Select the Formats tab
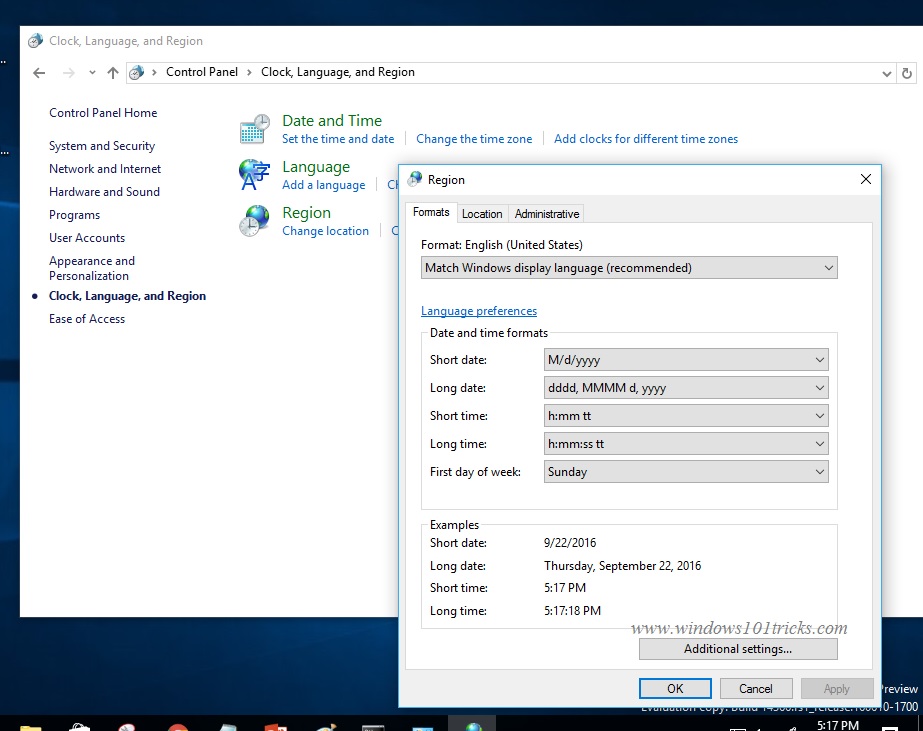 tap(431, 212)
